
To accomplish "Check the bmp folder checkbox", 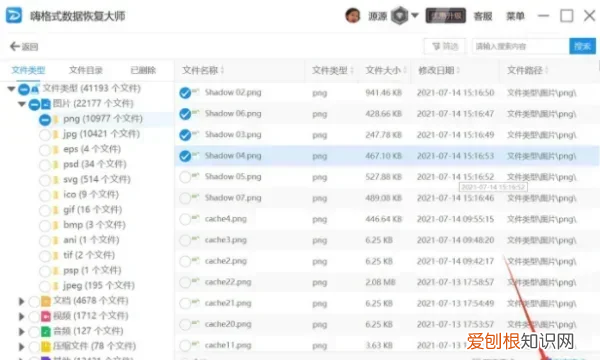I will 45,226.
